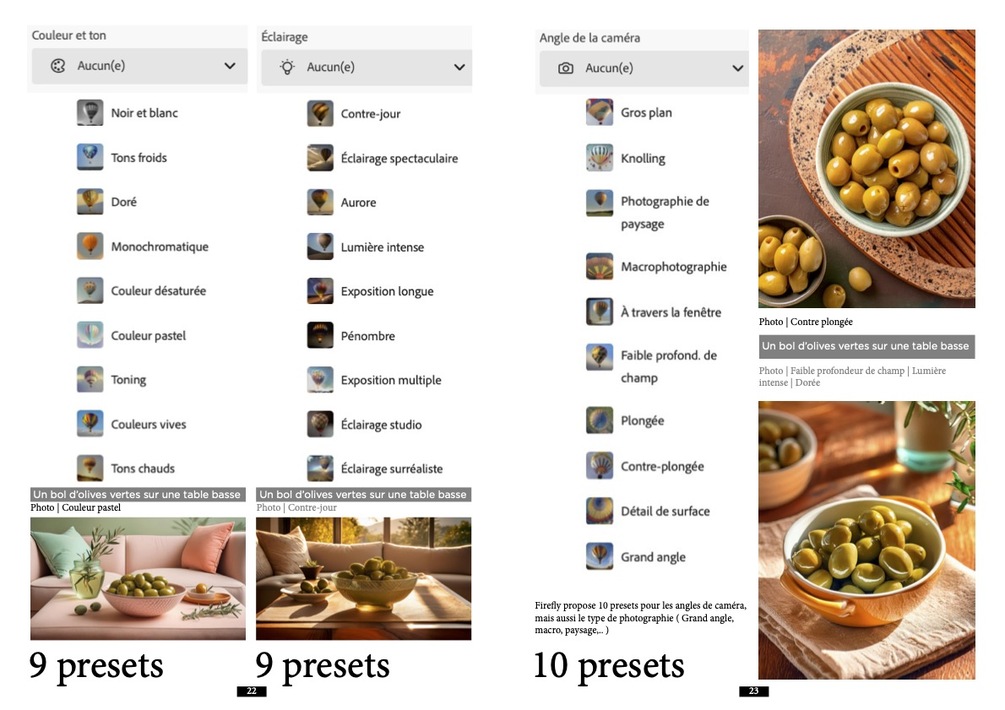Select Couleur pastel from the list

148,335
